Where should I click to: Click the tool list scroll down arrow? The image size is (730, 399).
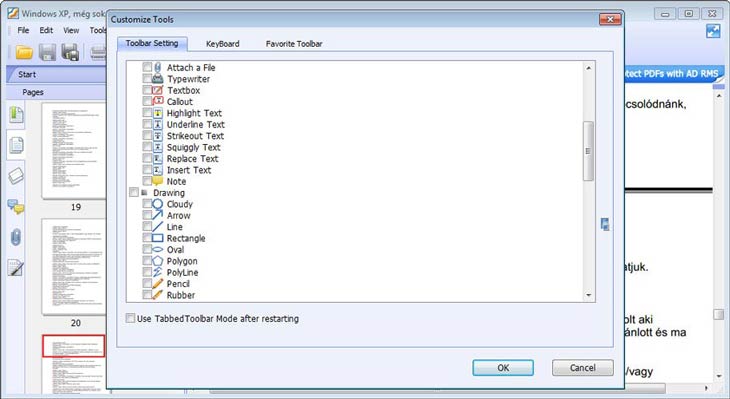(x=588, y=295)
